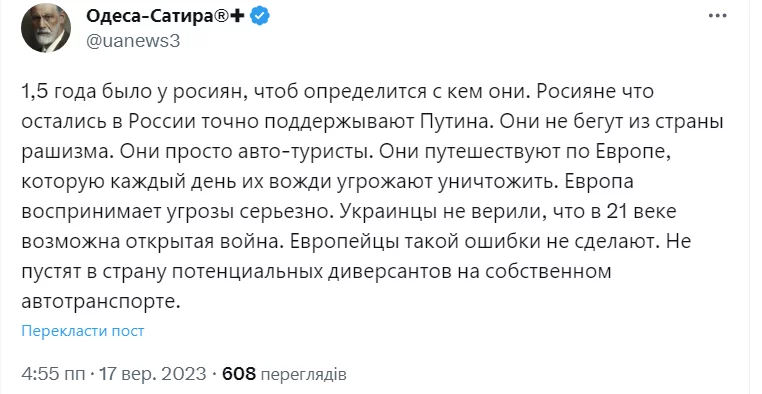Click the 4:55 пп timestamp
762x394 pixels.
coord(55,374)
